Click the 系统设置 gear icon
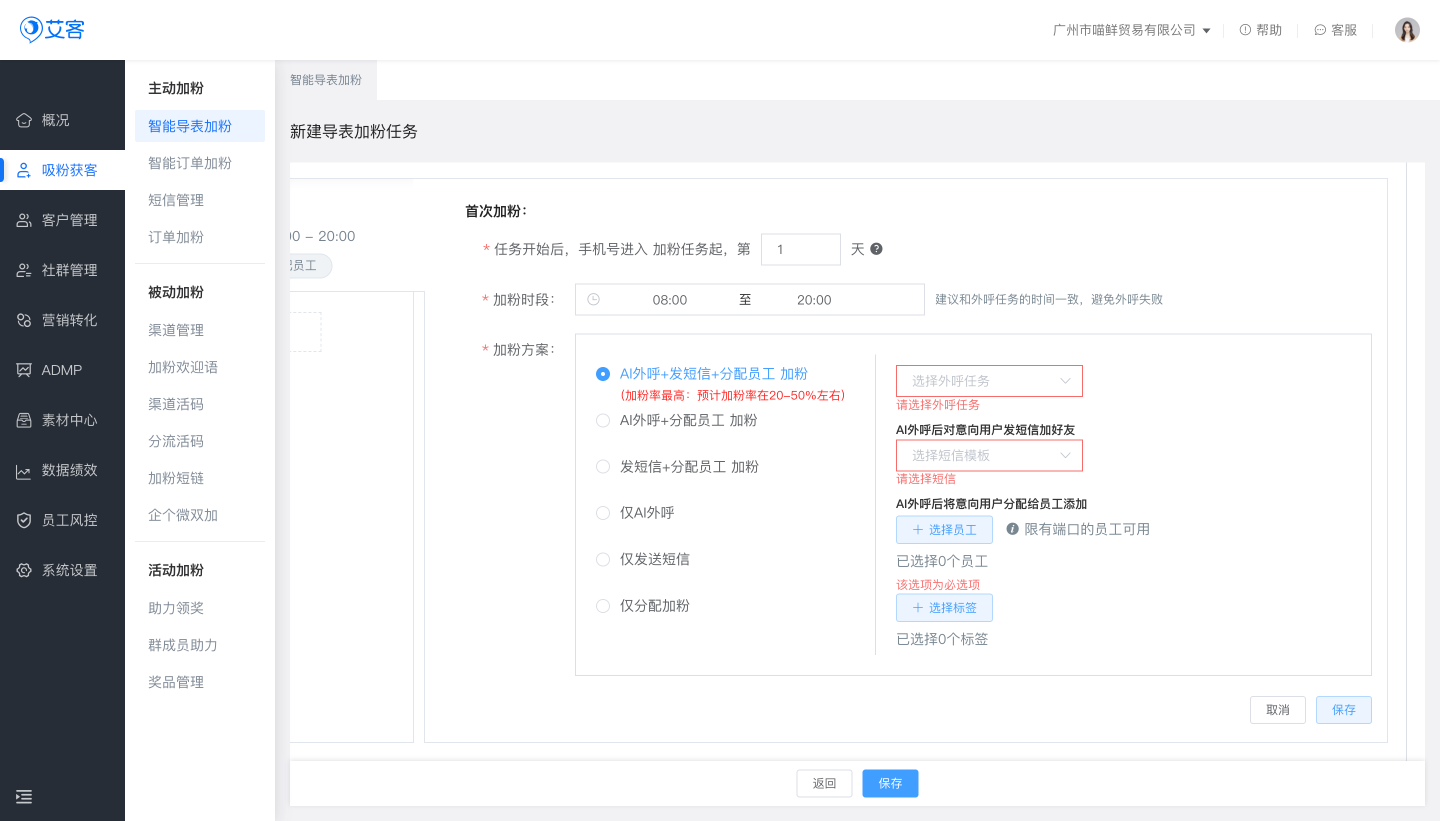 pyautogui.click(x=24, y=570)
